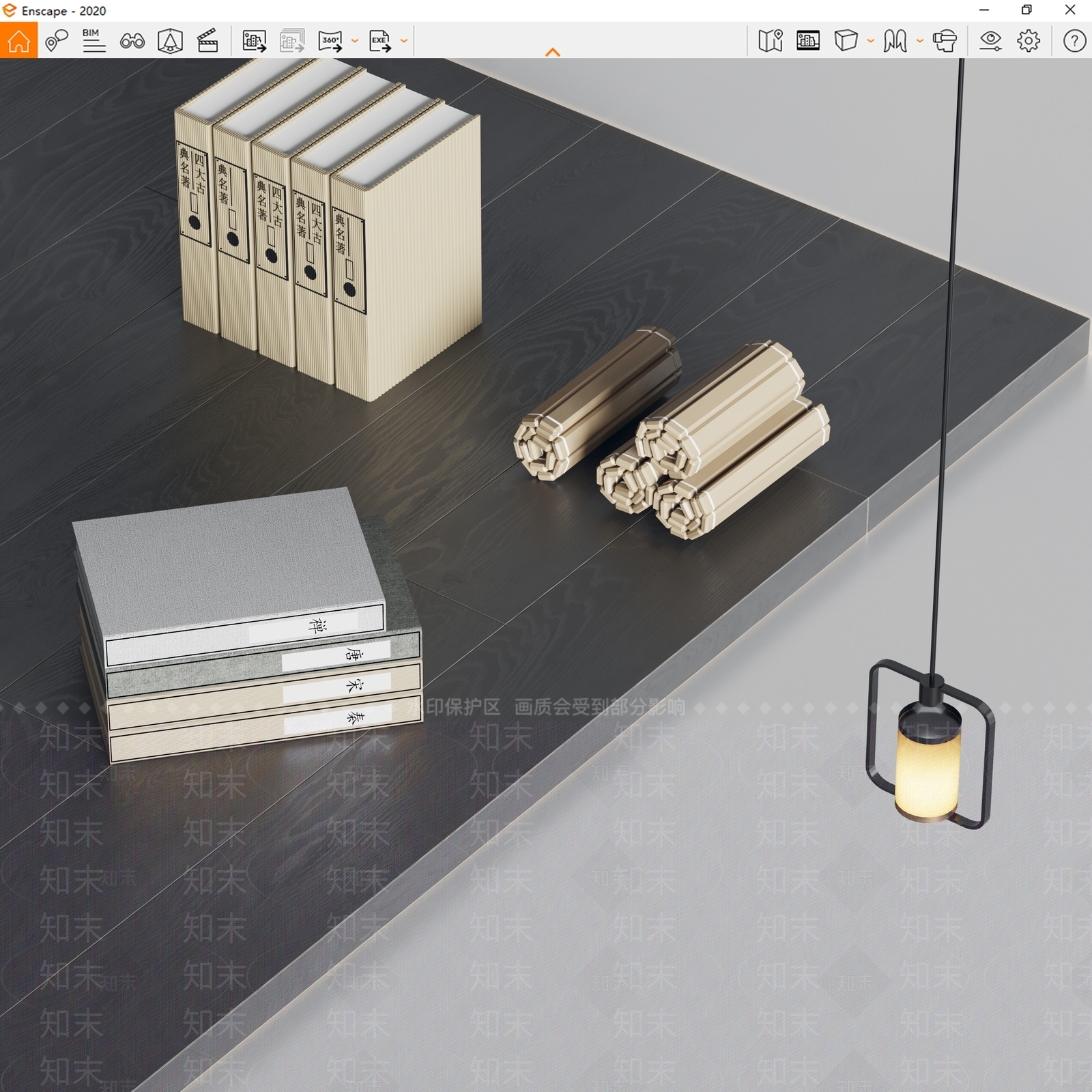Screen dimensions: 1092x1092
Task: Switch projection mode with the cube icon
Action: click(846, 41)
